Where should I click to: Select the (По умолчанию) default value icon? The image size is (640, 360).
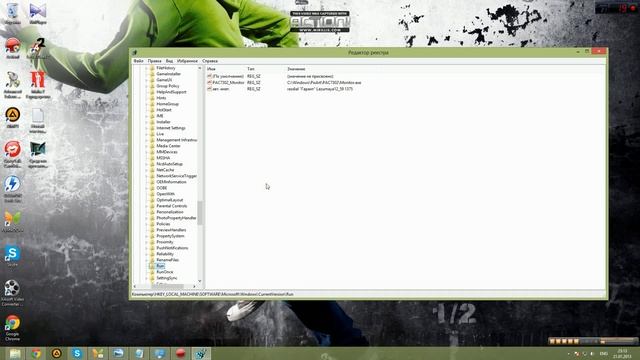209,76
